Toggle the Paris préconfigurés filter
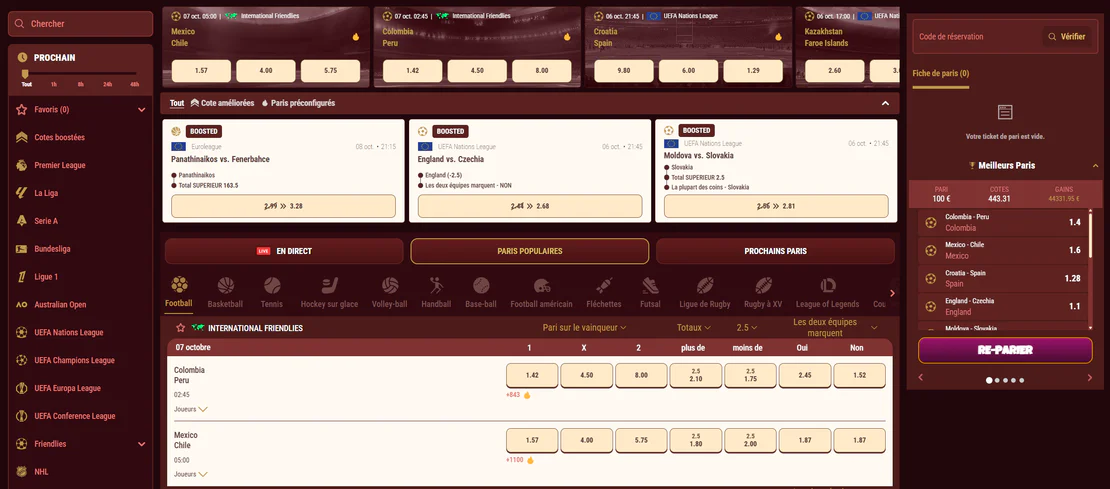The image size is (1110, 489). tap(298, 103)
